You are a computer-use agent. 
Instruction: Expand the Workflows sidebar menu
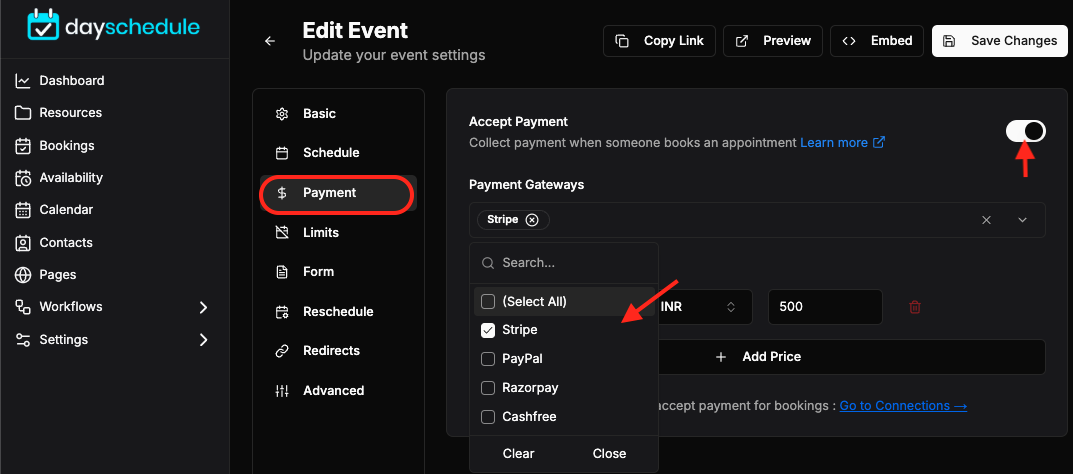[203, 307]
